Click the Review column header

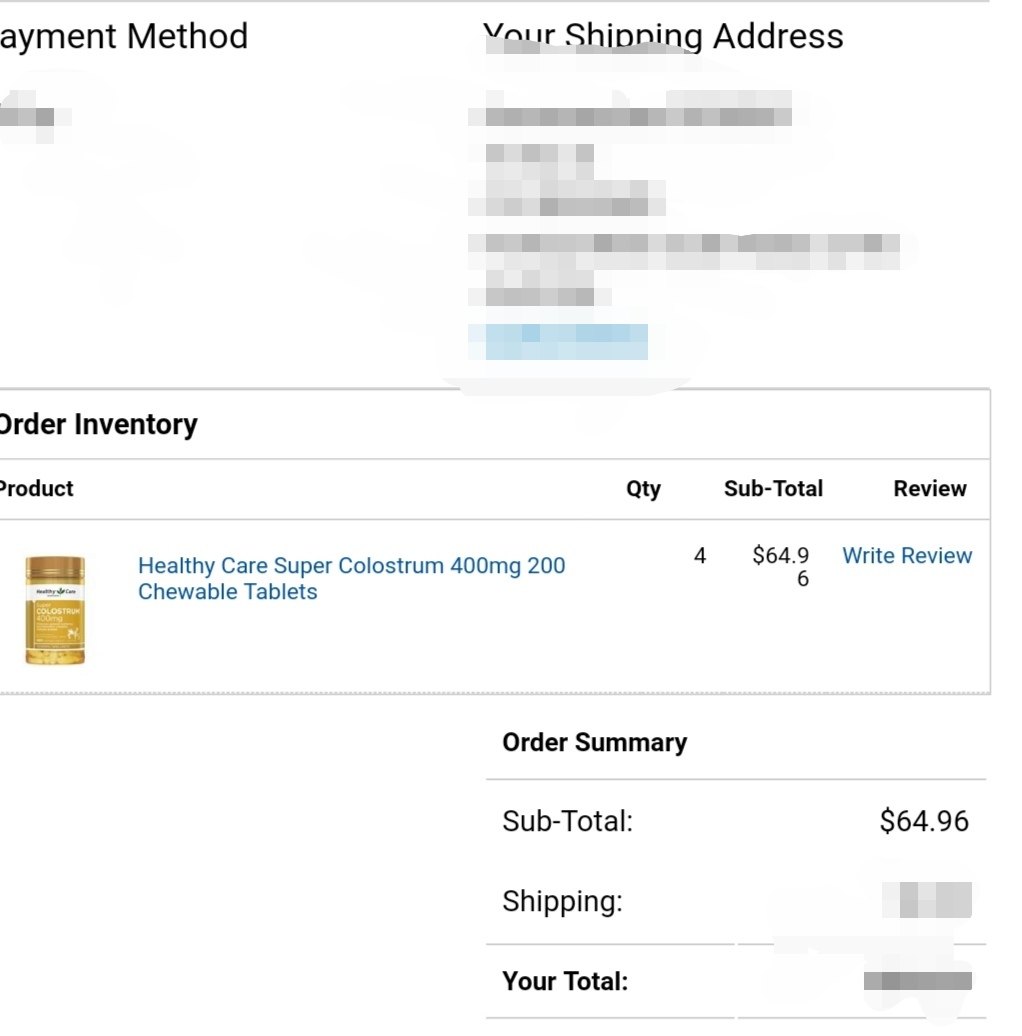pyautogui.click(x=930, y=488)
